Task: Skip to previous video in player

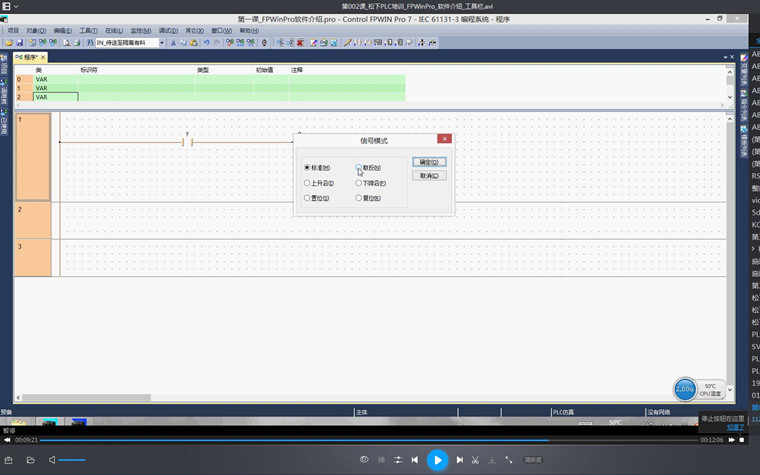Action: coord(415,460)
